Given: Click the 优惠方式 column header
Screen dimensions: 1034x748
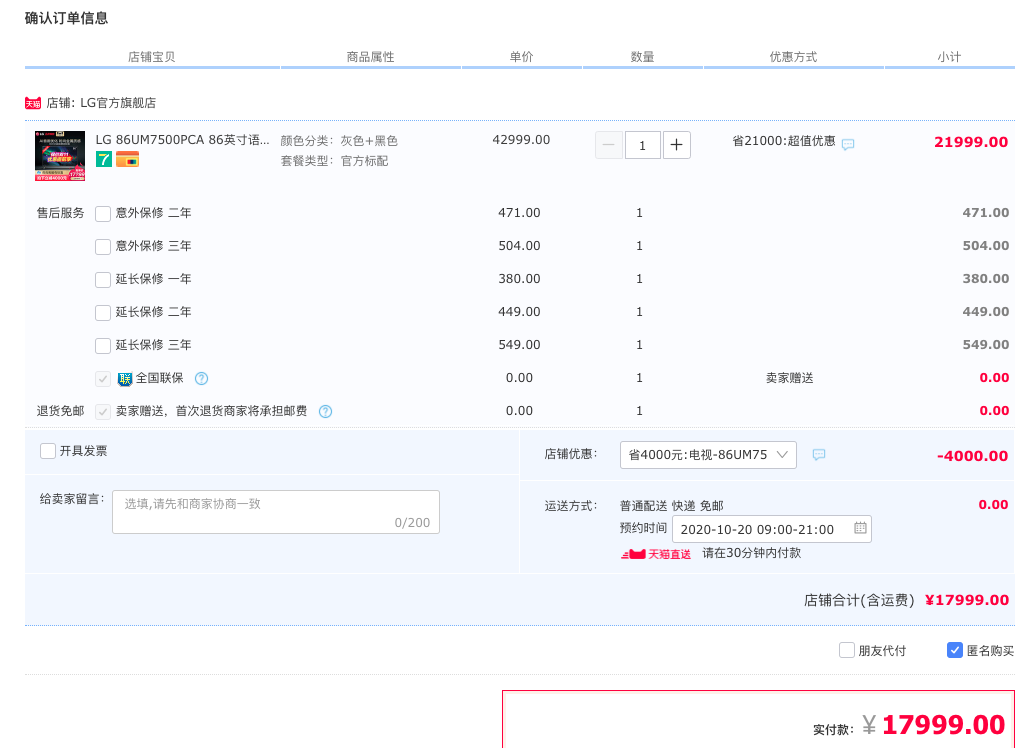Looking at the screenshot, I should pos(793,57).
